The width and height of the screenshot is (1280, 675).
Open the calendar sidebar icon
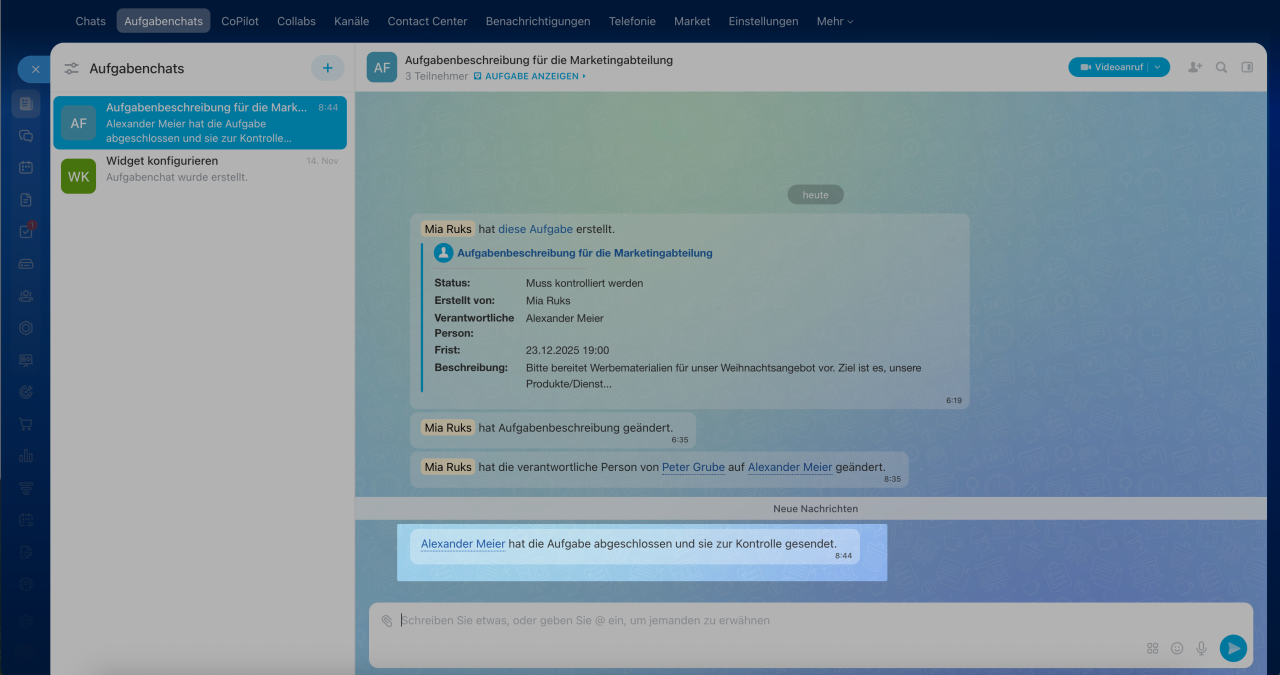point(26,167)
